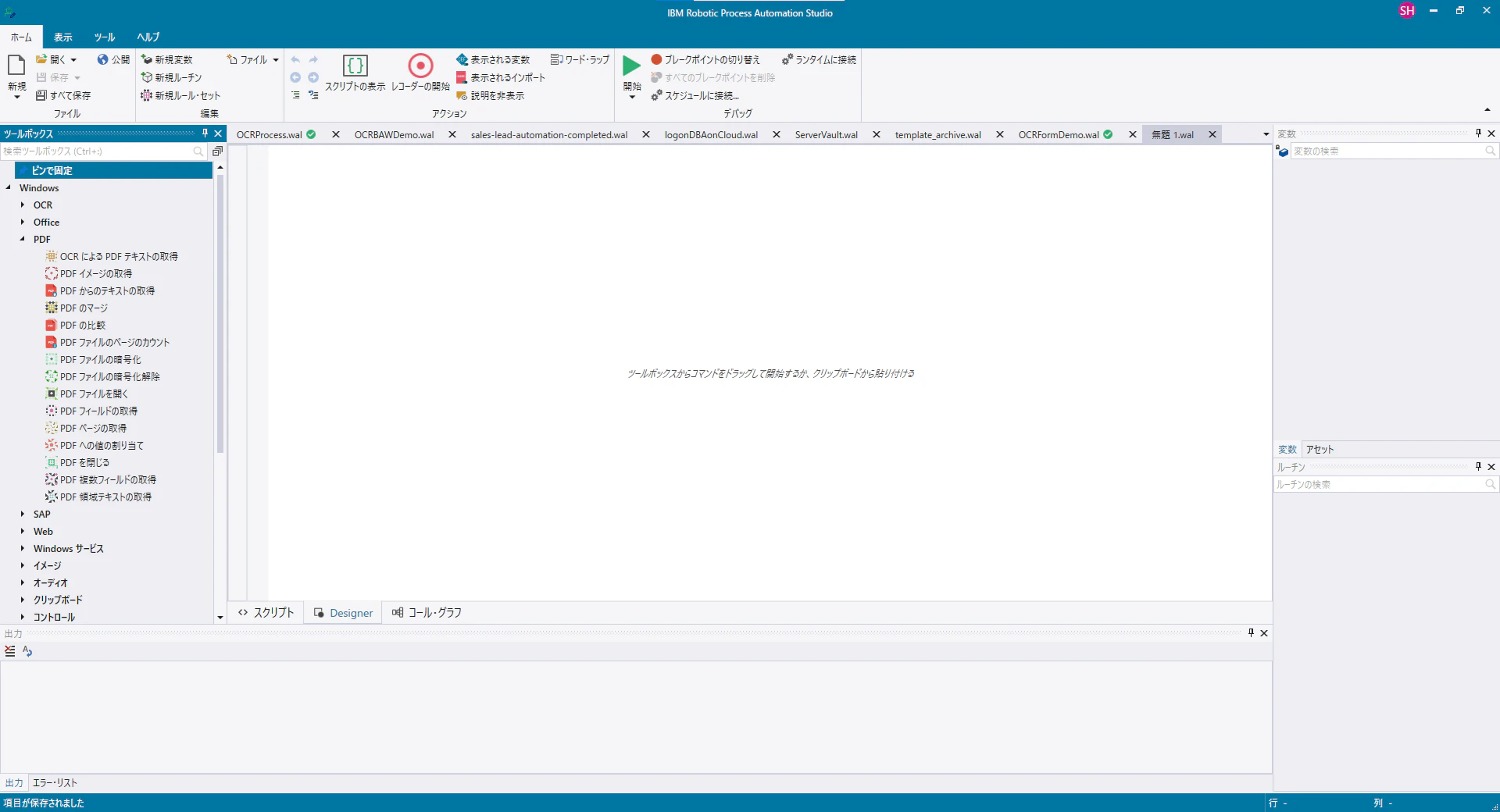Screen dimensions: 1500x812
Task: Open 表示される変数 (displayed variables)
Action: coord(493,59)
